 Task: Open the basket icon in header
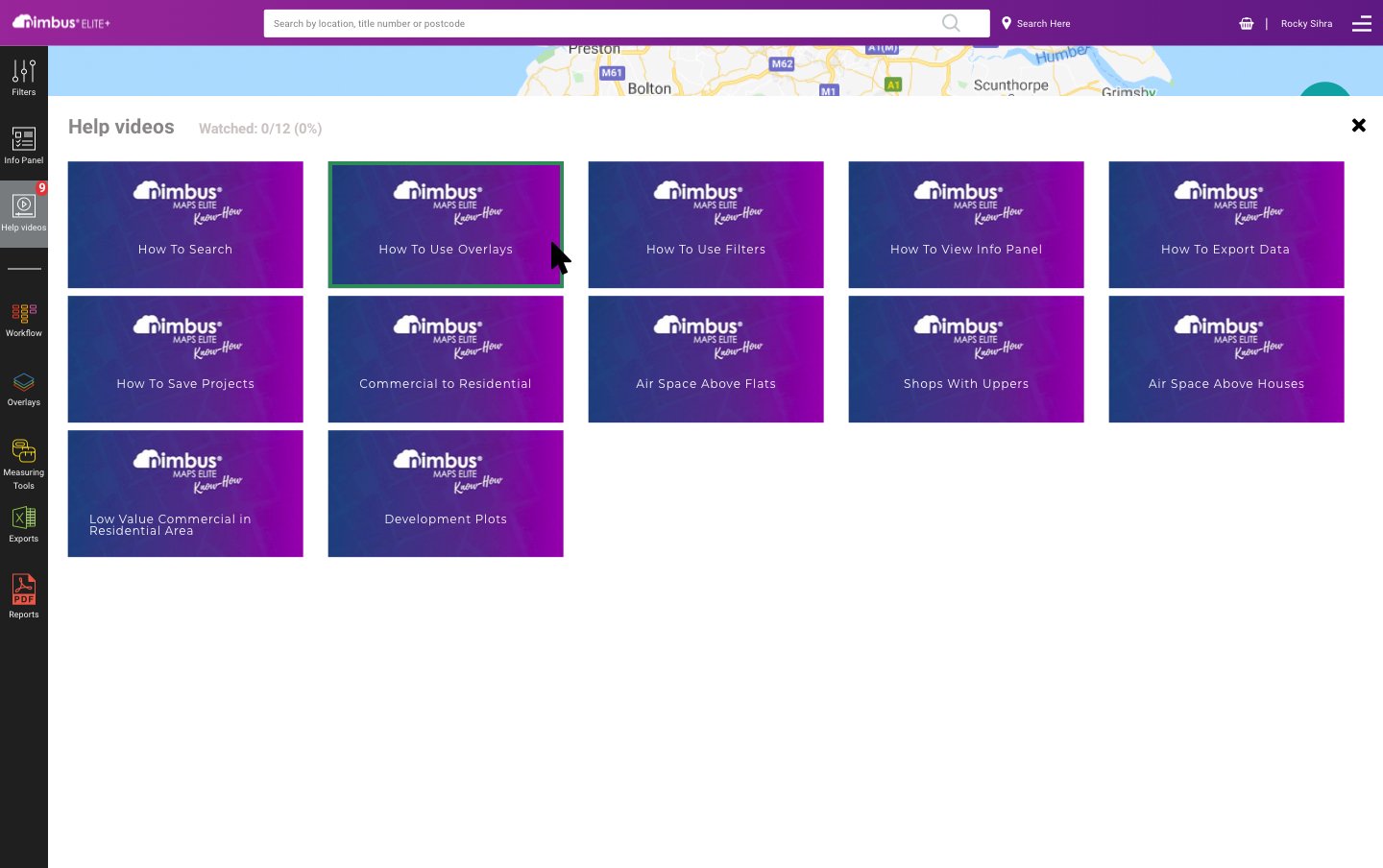point(1247,23)
